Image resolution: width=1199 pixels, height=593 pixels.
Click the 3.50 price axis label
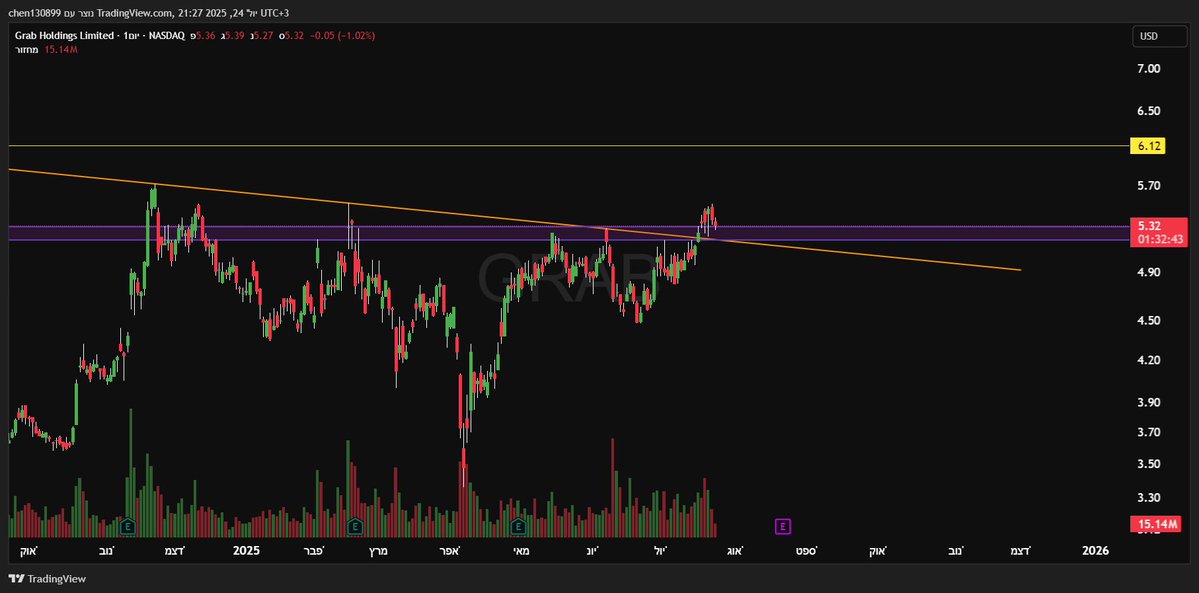[1149, 464]
